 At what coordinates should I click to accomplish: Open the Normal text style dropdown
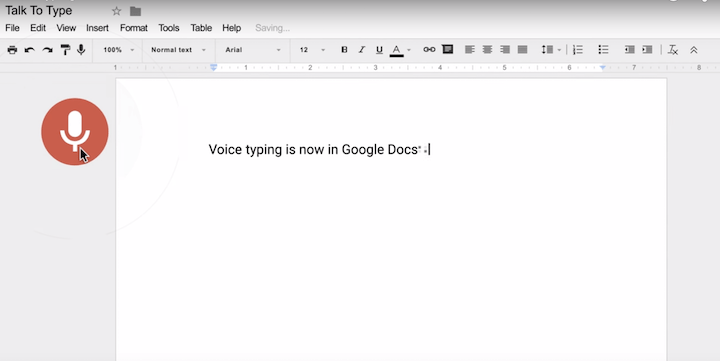coord(178,50)
